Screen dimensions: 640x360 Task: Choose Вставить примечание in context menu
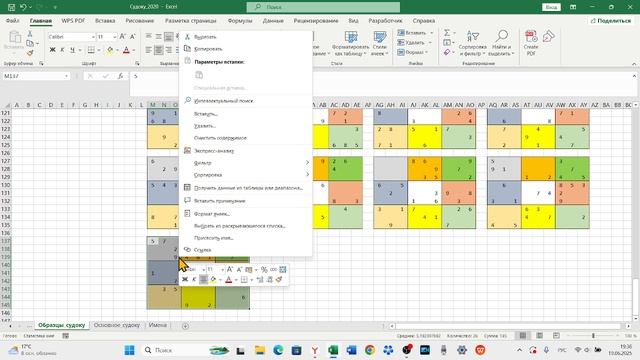tap(220, 201)
